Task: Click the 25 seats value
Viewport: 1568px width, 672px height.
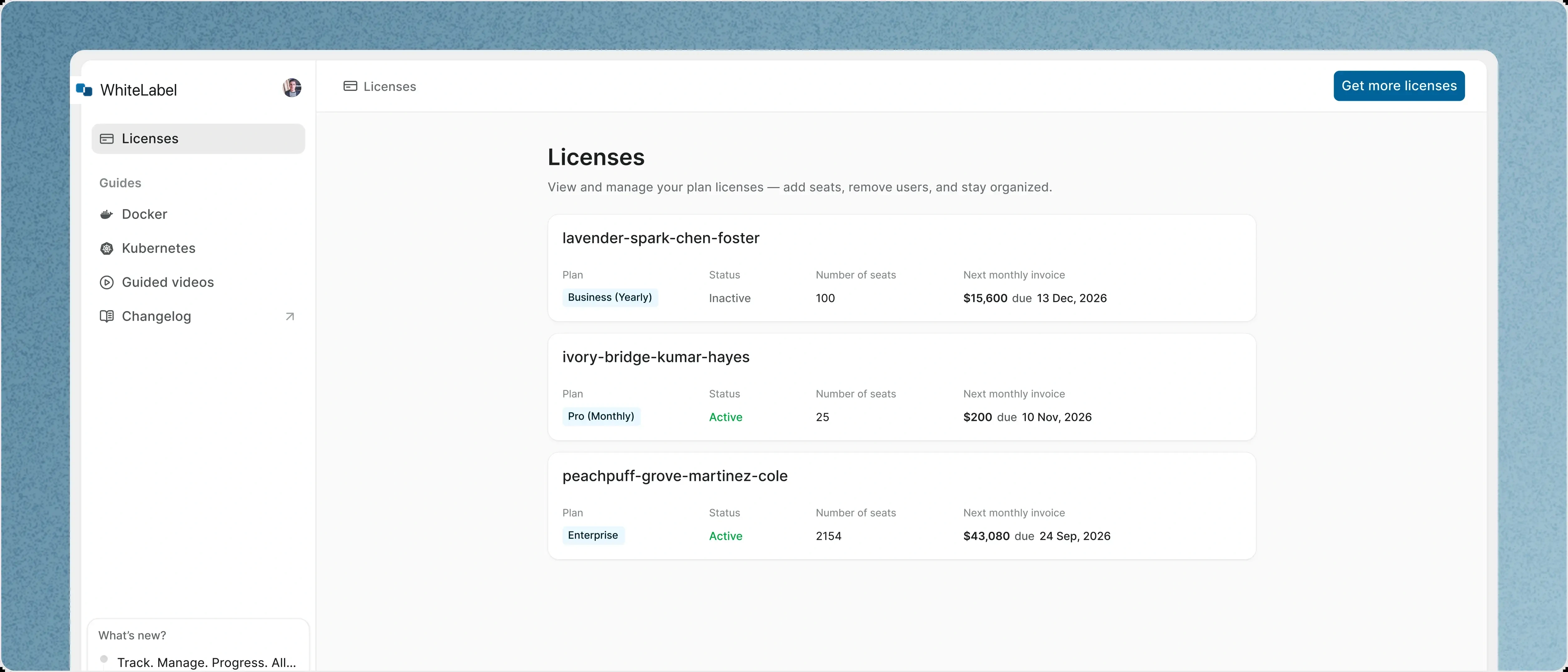Action: pos(822,417)
